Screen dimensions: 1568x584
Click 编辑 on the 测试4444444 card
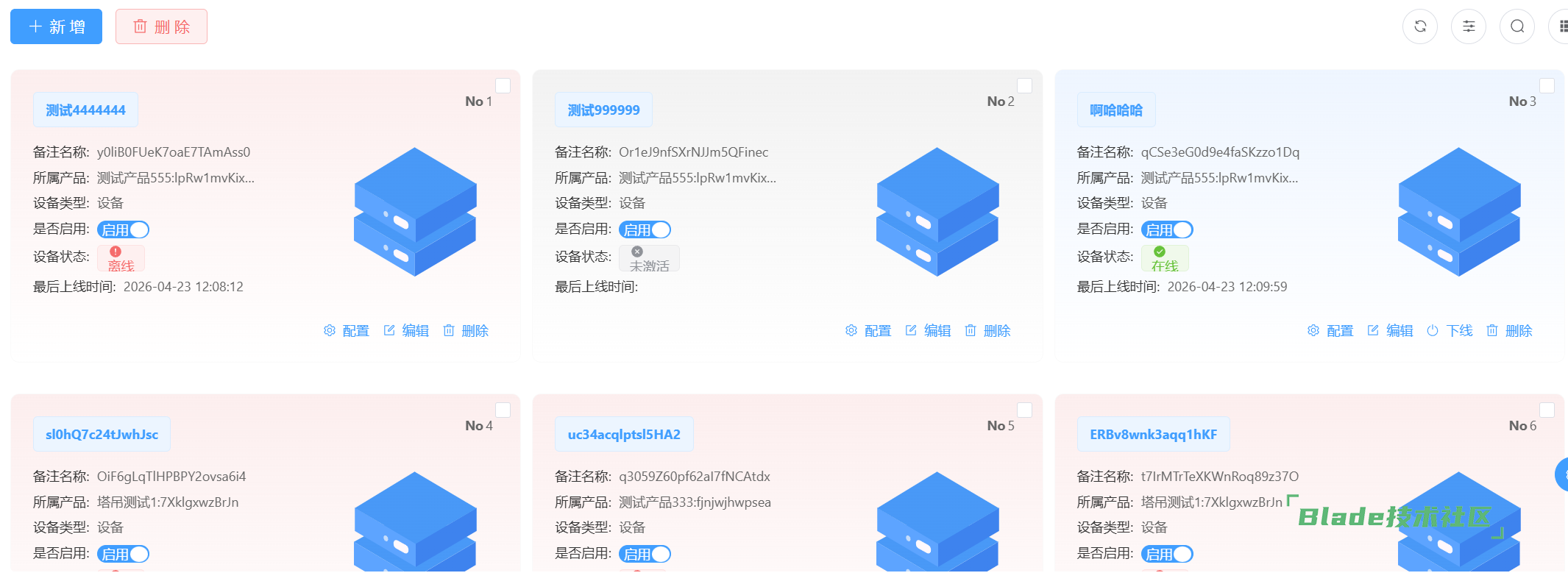[x=406, y=331]
